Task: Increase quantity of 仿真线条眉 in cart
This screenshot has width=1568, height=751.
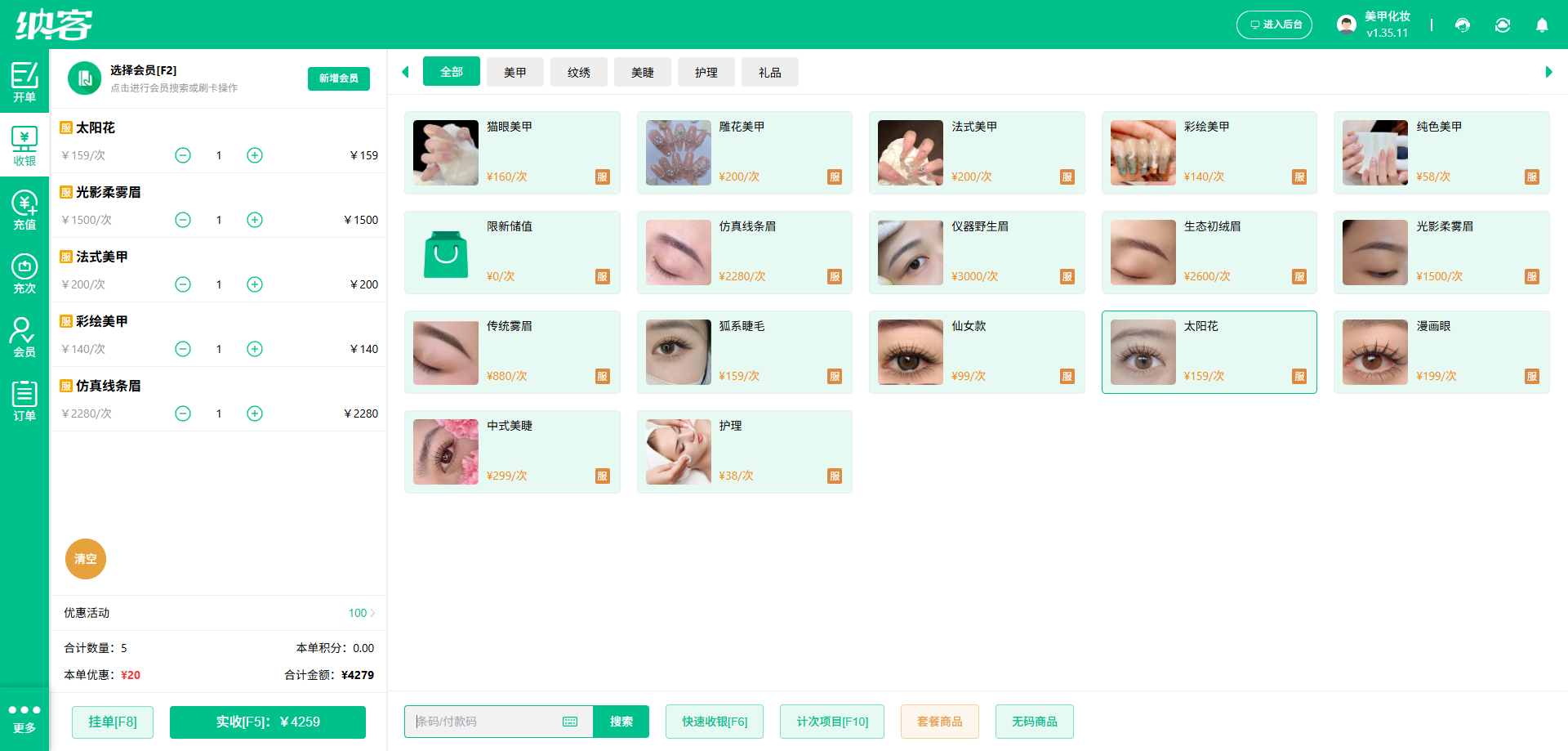Action: 255,413
